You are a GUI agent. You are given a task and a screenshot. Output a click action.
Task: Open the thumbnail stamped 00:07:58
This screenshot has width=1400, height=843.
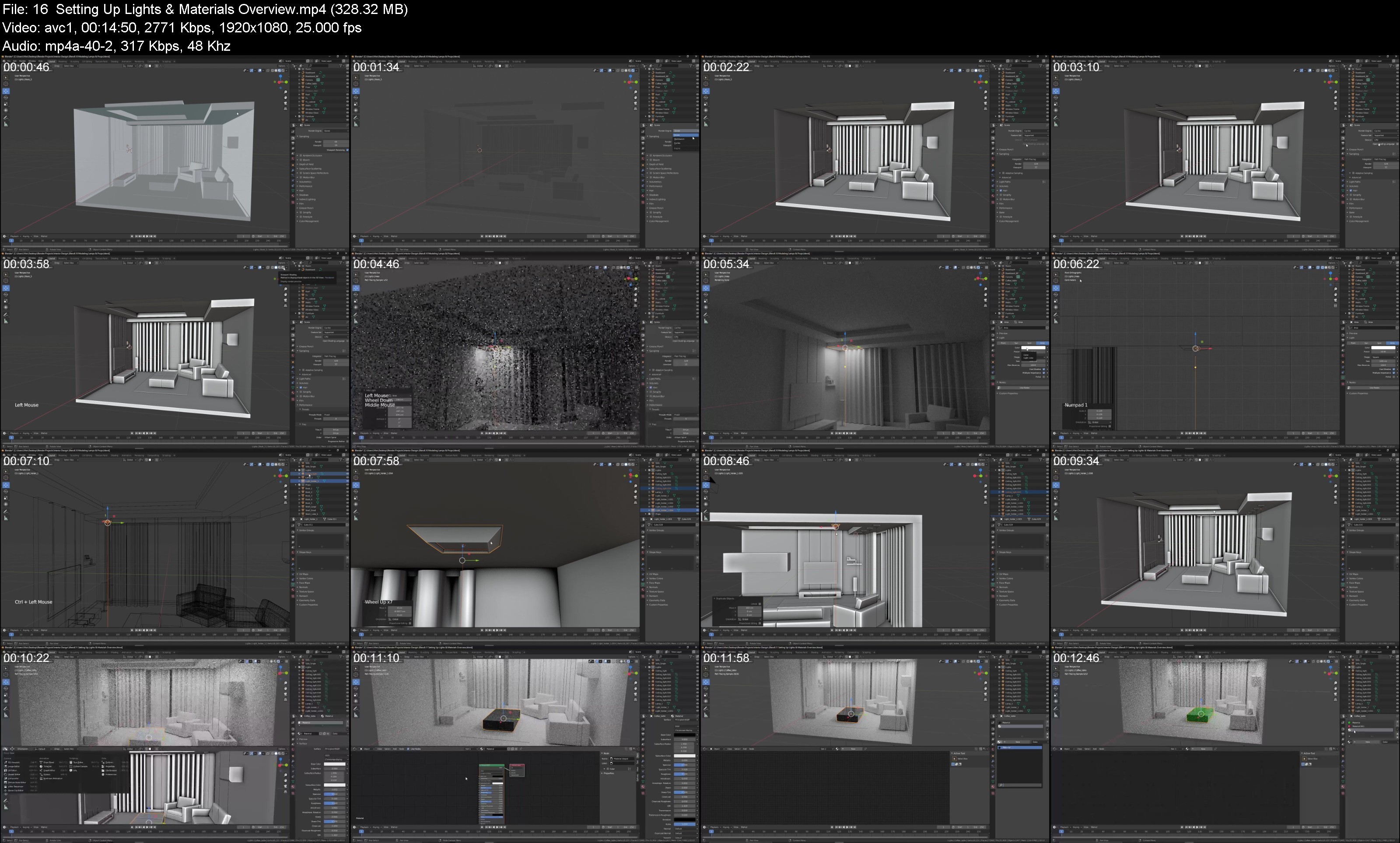[x=525, y=547]
